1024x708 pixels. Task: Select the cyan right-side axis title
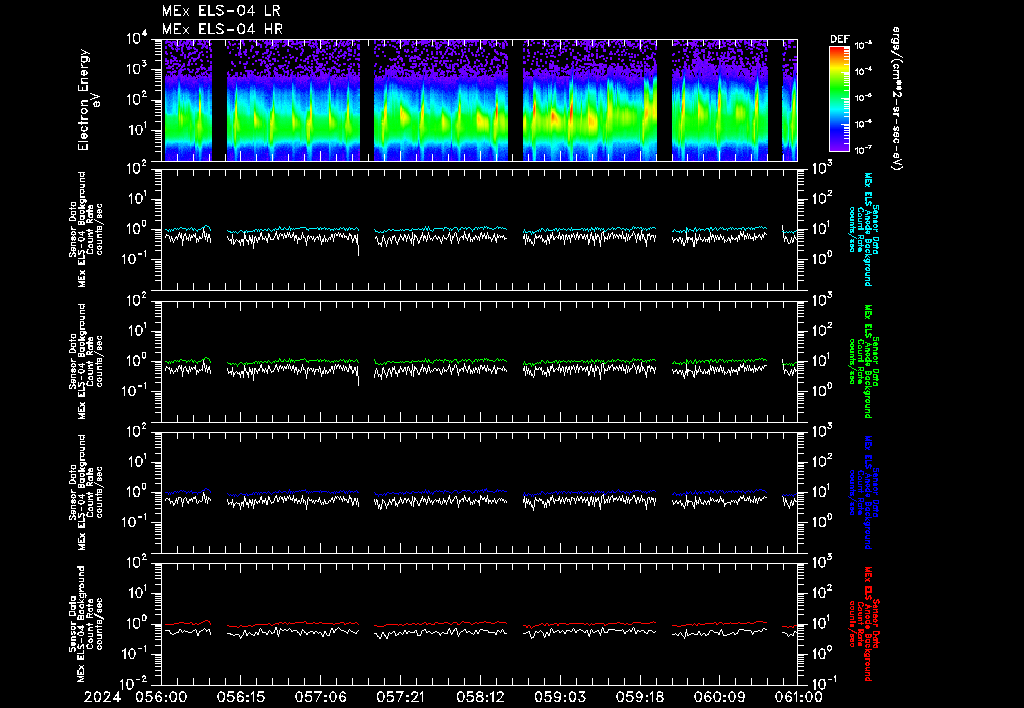tap(863, 229)
